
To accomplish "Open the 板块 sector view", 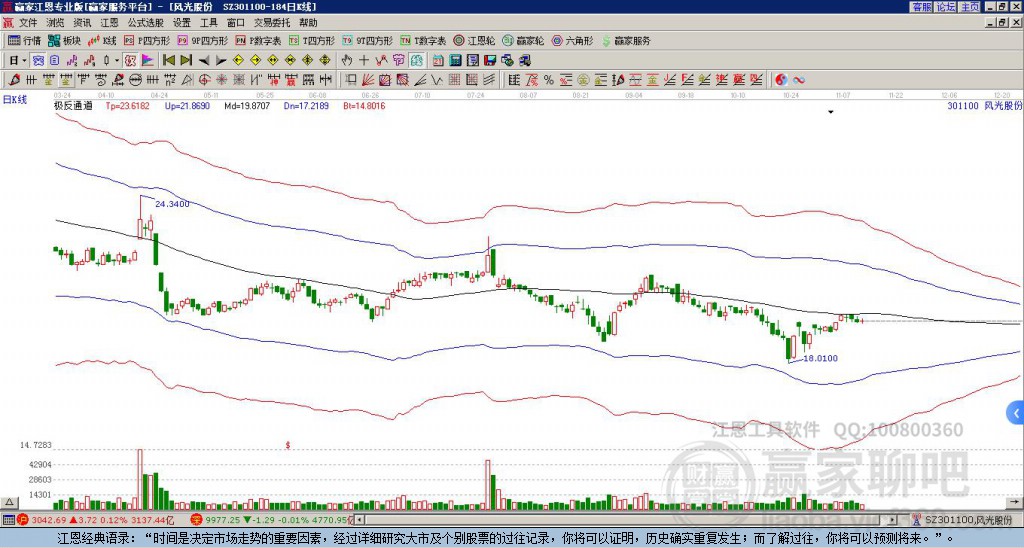I will [x=65, y=41].
